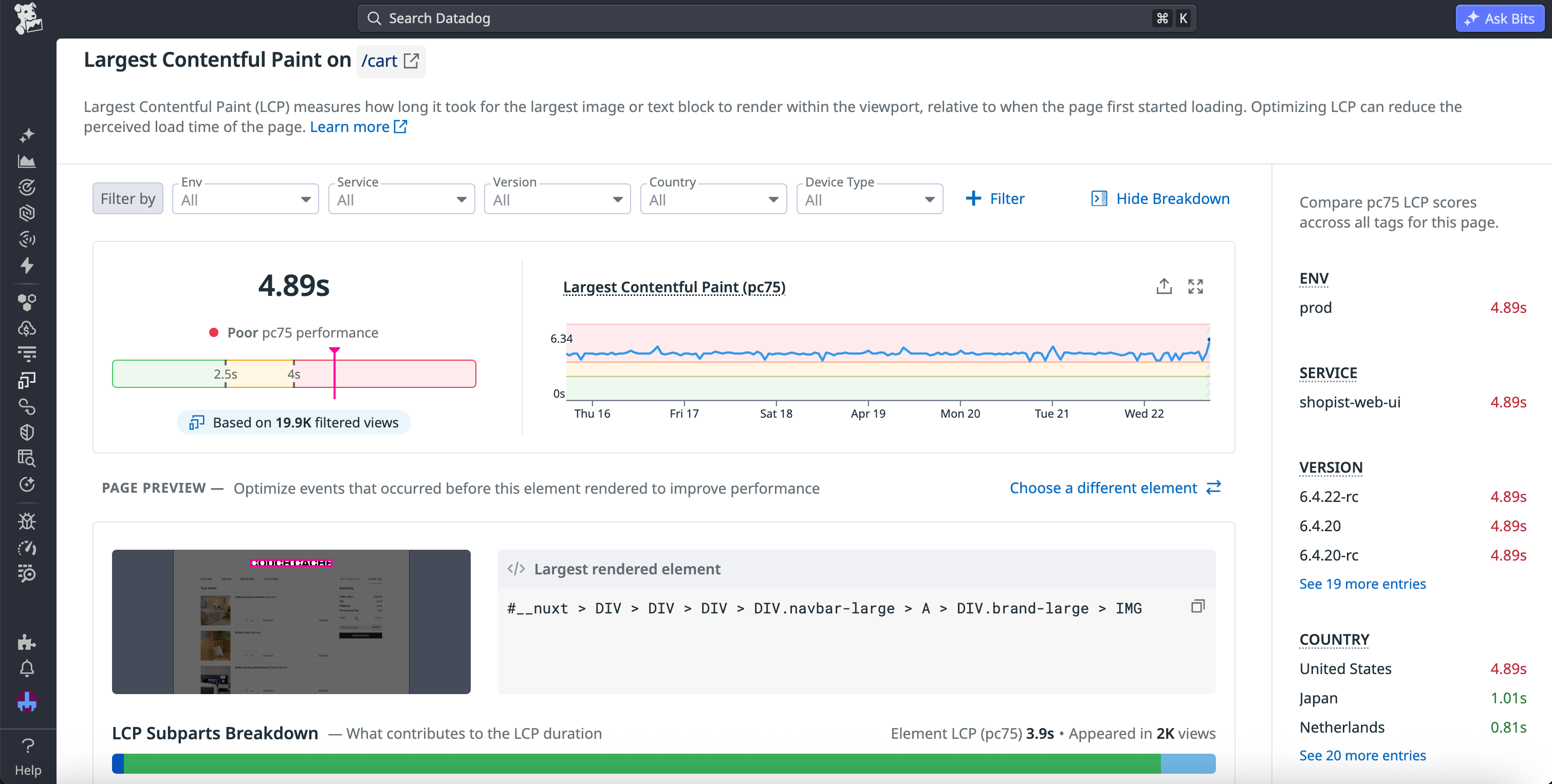The height and width of the screenshot is (784, 1552).
Task: Click the SERVICE breakdown heading
Action: click(1328, 374)
